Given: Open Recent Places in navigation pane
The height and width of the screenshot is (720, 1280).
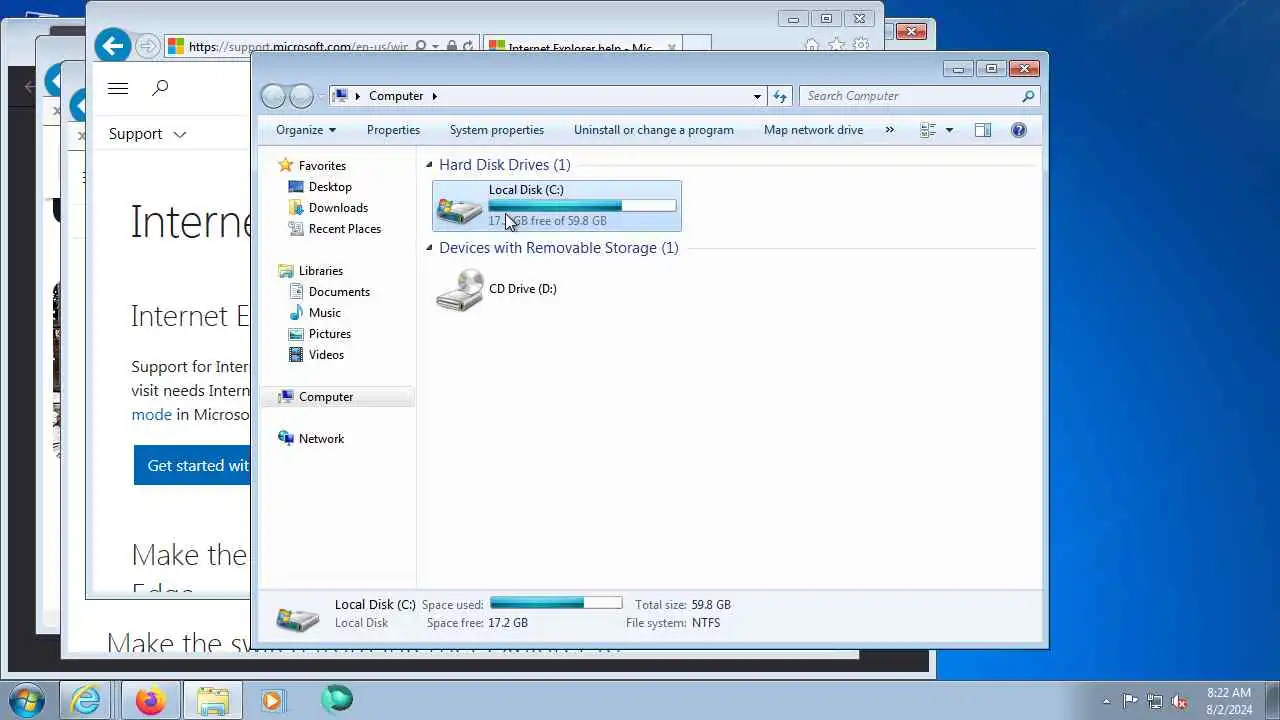Looking at the screenshot, I should pyautogui.click(x=345, y=229).
